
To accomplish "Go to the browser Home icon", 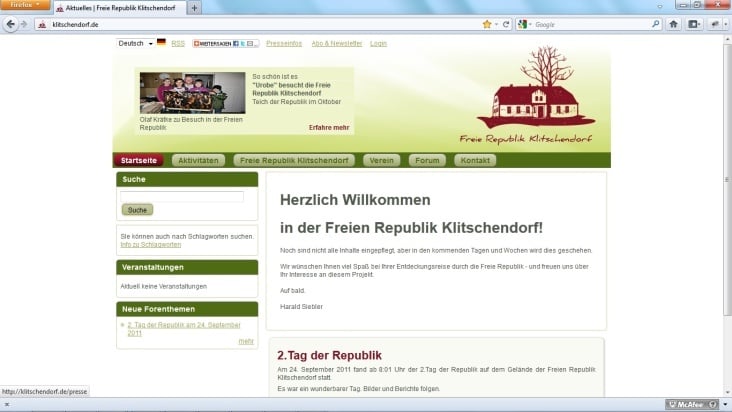I will [673, 24].
